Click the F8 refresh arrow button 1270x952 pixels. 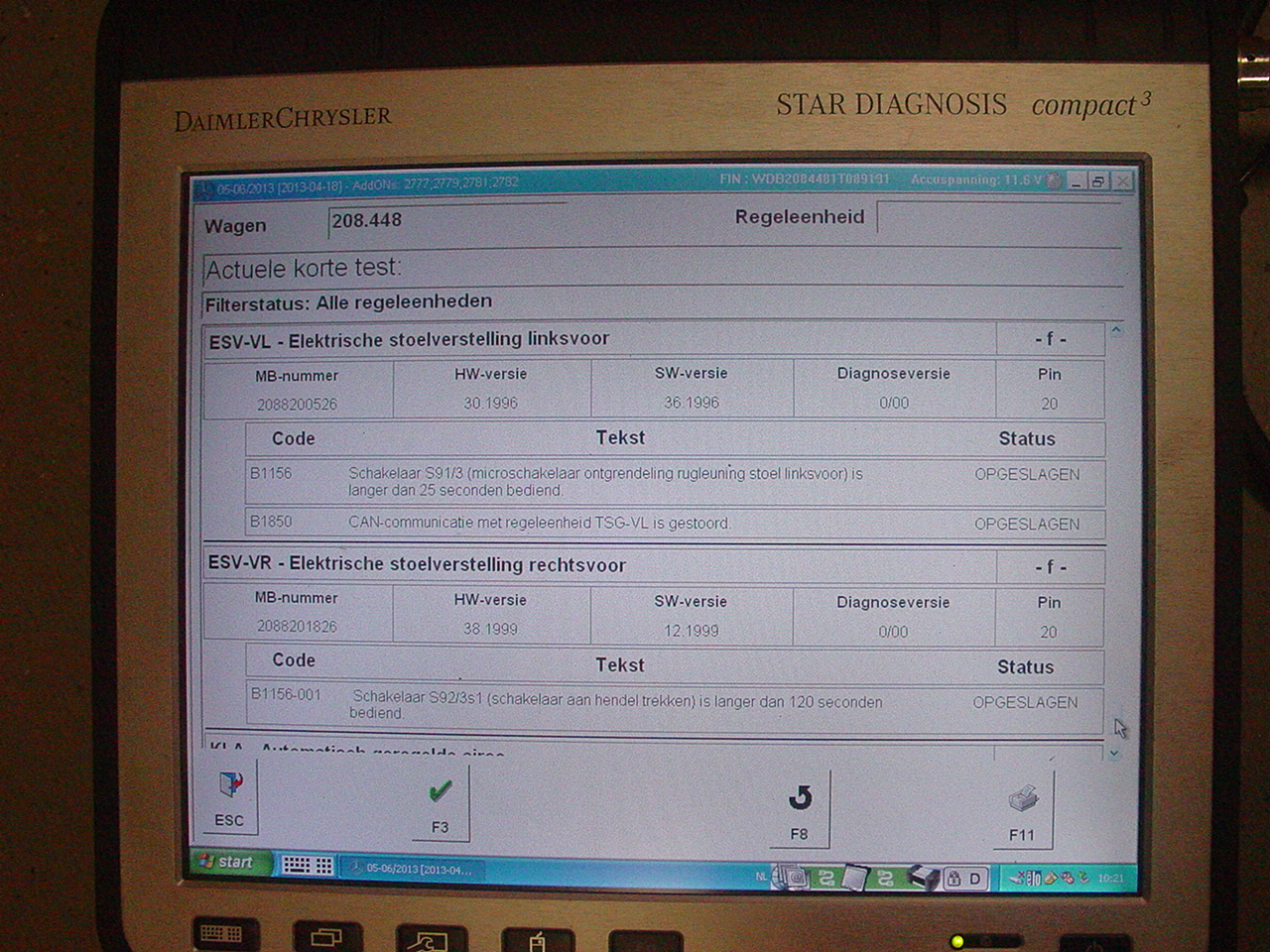[800, 797]
